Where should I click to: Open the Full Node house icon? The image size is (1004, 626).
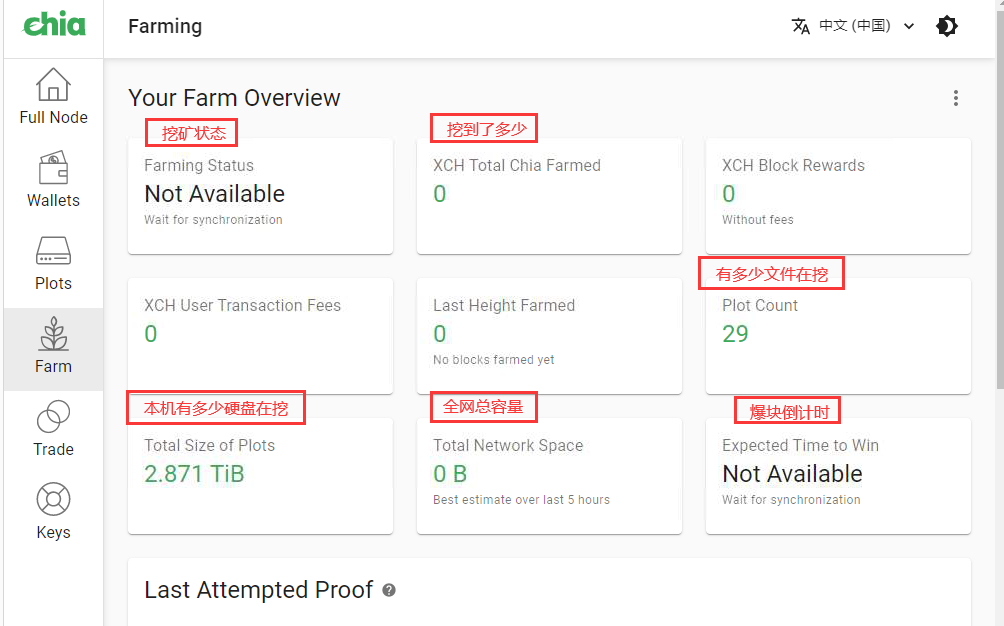[x=53, y=86]
